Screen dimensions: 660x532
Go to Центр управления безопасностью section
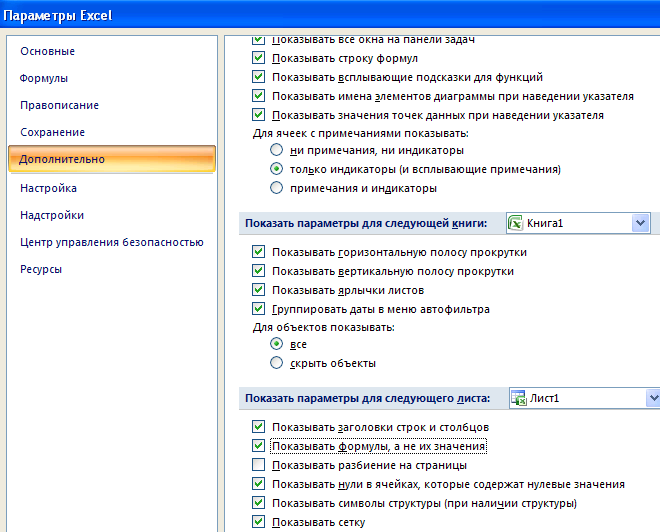[x=112, y=242]
